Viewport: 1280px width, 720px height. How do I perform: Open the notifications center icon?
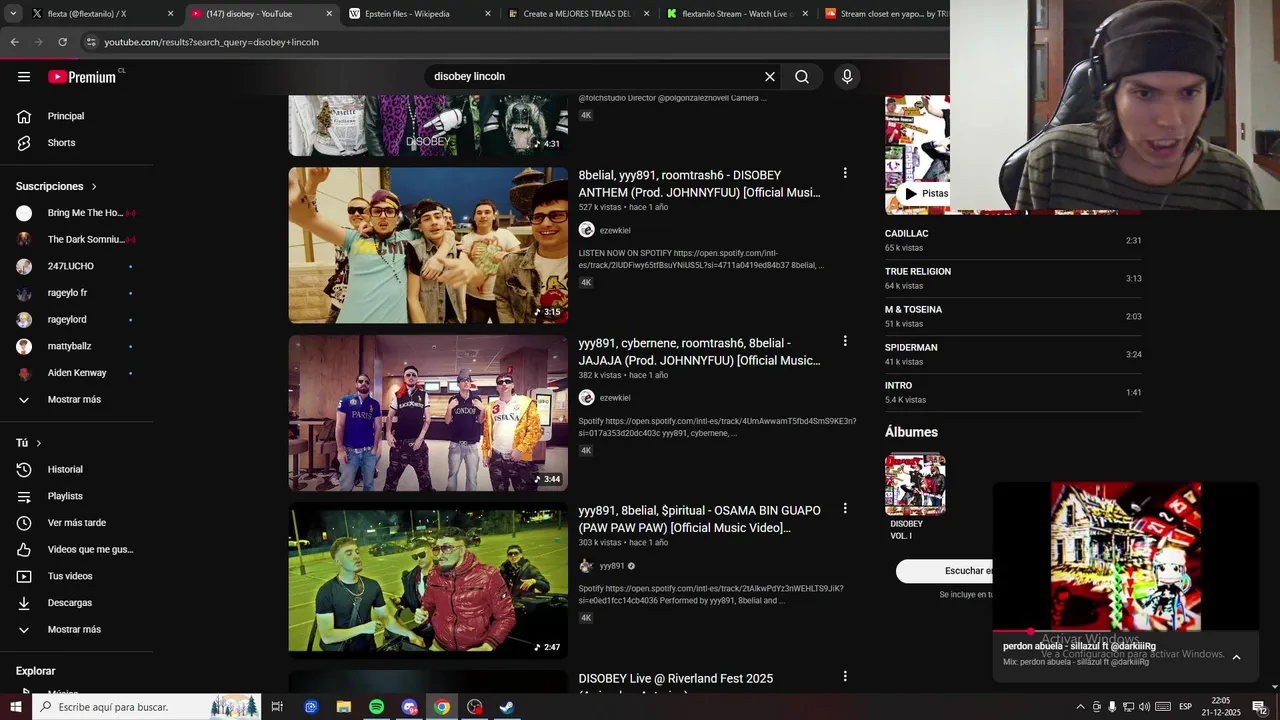click(1260, 707)
